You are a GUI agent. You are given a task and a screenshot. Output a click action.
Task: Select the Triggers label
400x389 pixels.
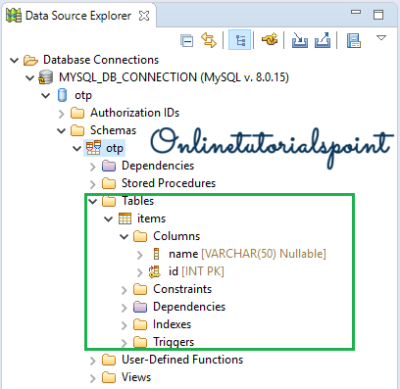coord(174,342)
